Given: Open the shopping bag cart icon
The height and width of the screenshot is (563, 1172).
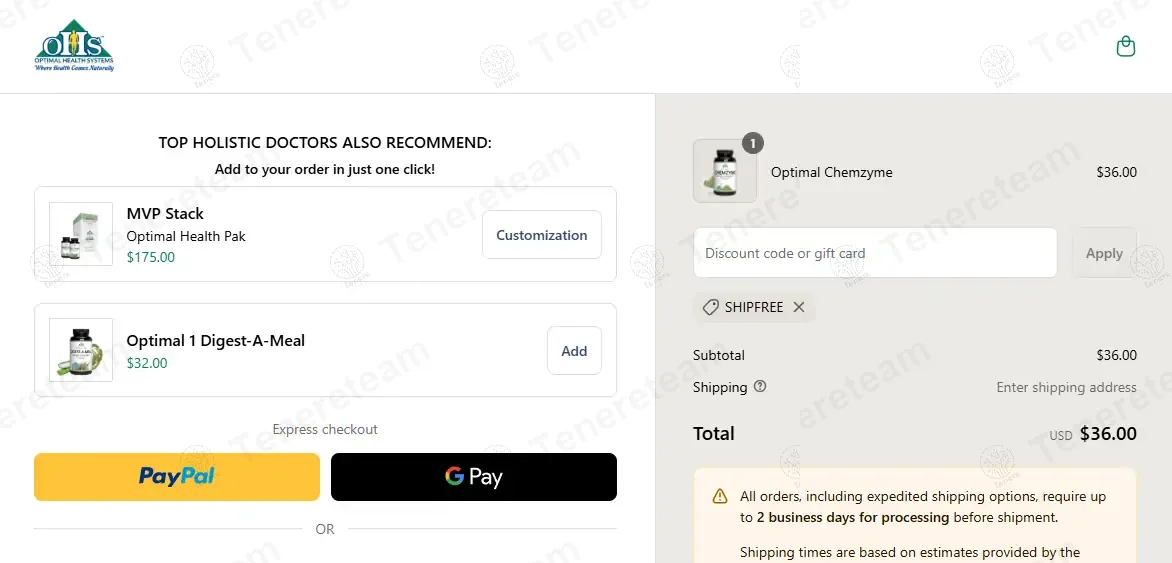Looking at the screenshot, I should [1126, 47].
